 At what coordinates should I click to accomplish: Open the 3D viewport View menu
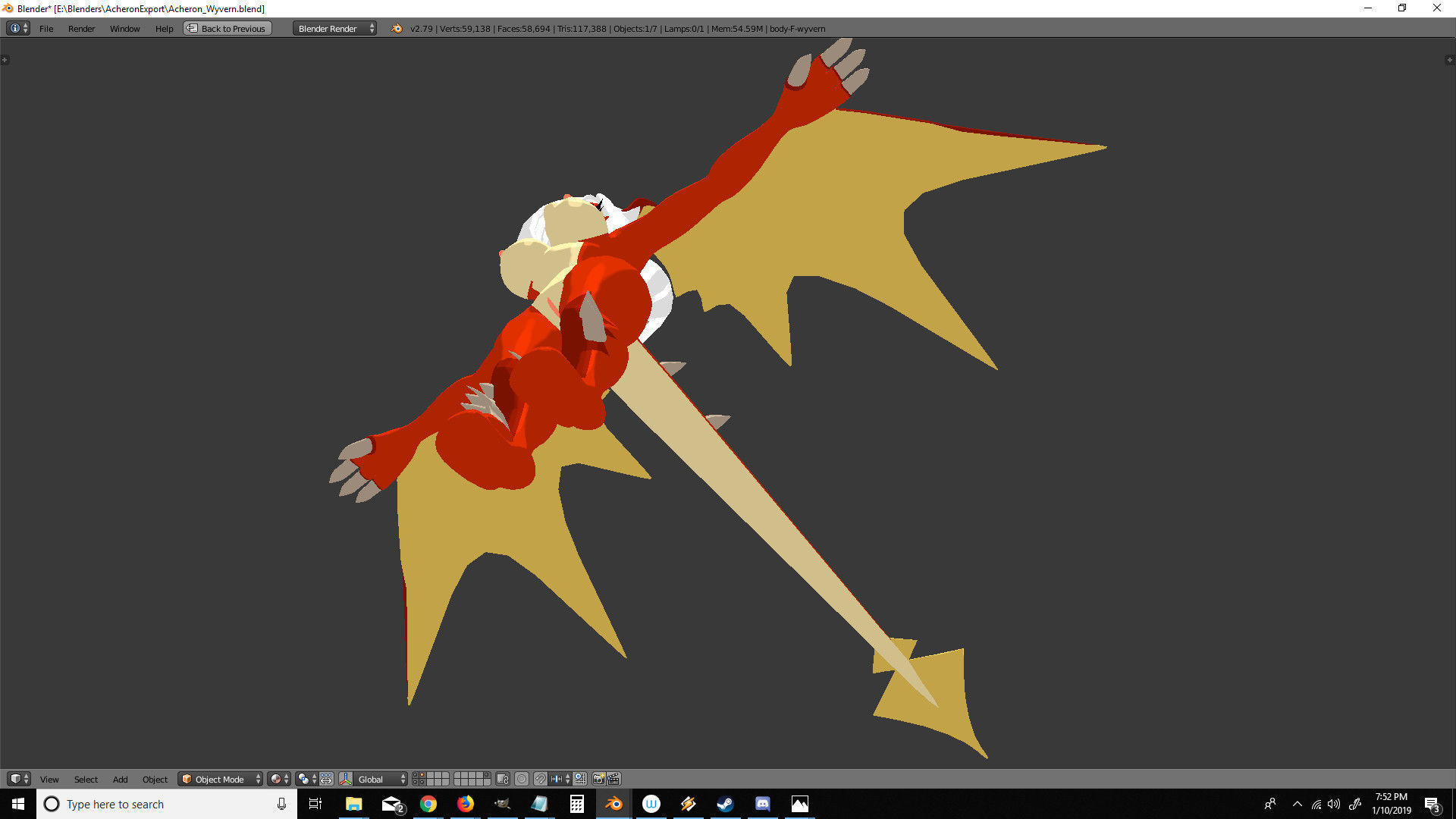point(49,780)
